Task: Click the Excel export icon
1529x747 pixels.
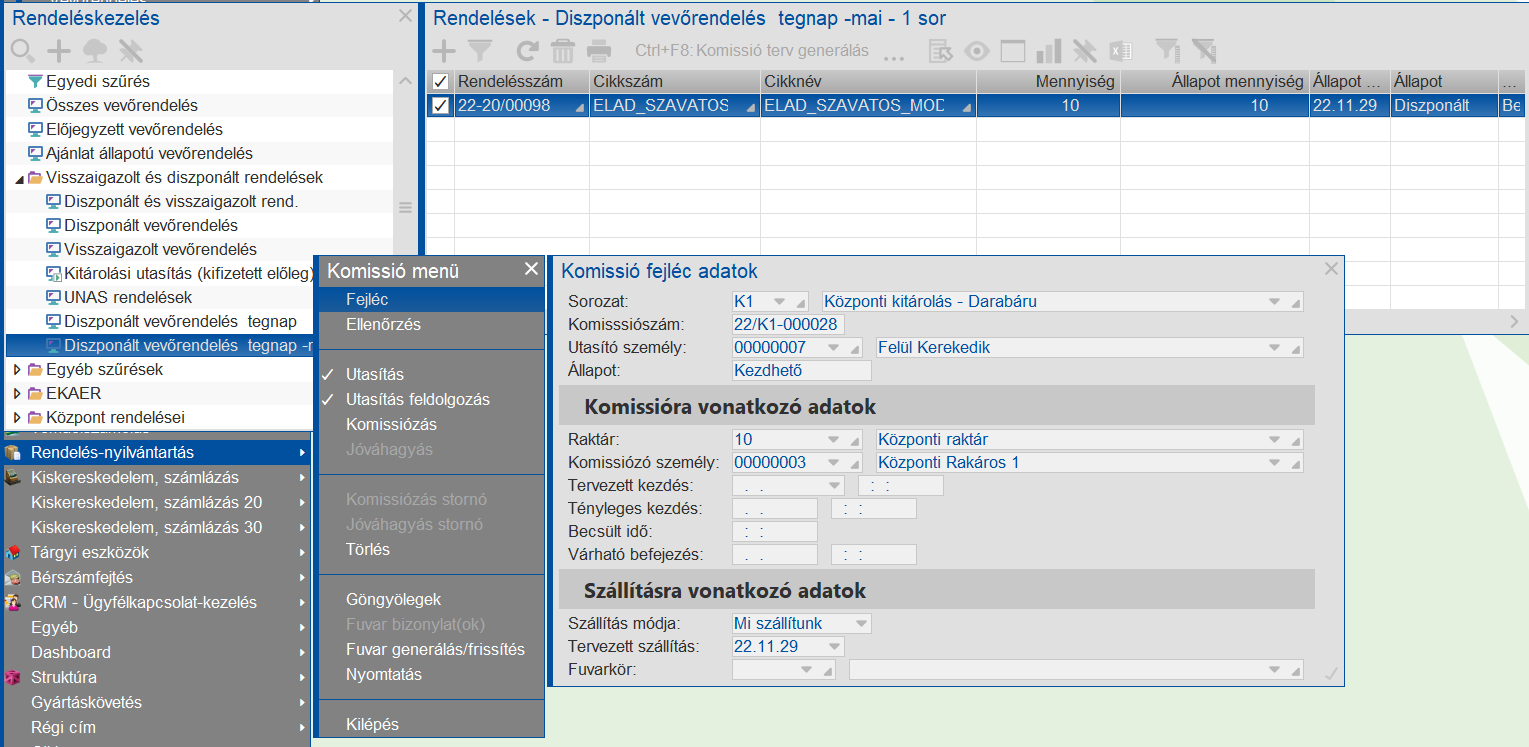Action: pos(1120,50)
